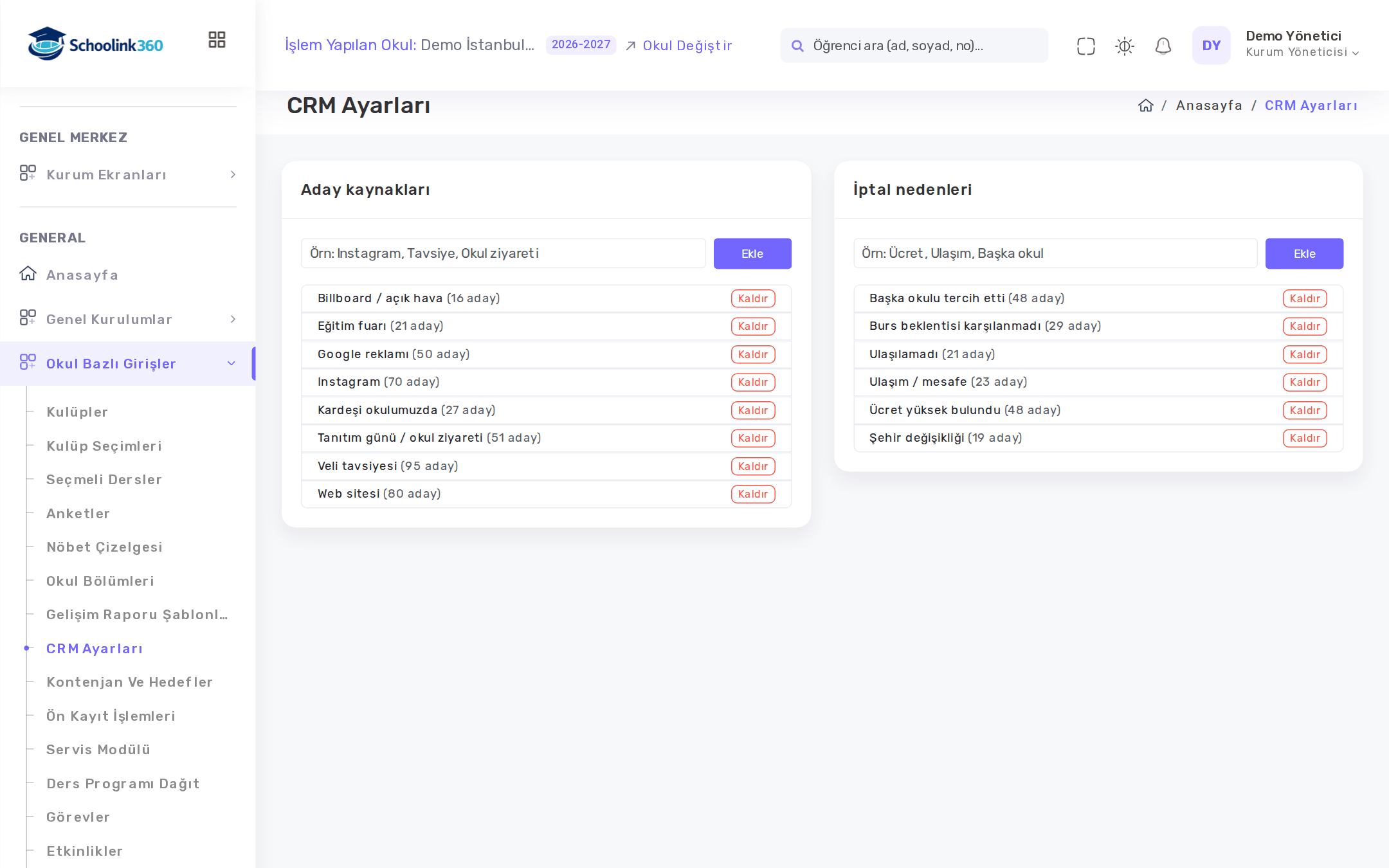Collapse Okul Bazlı Girişler chevron
This screenshot has width=1389, height=868.
(x=232, y=363)
